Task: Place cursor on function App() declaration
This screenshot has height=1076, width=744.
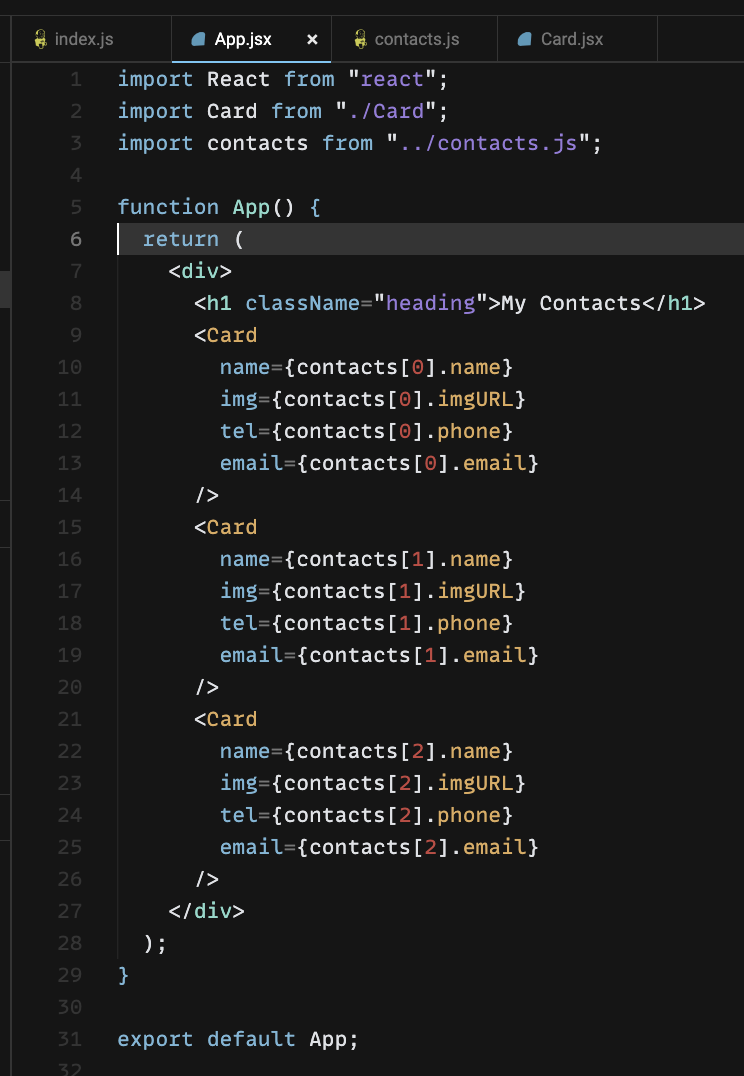Action: (219, 207)
